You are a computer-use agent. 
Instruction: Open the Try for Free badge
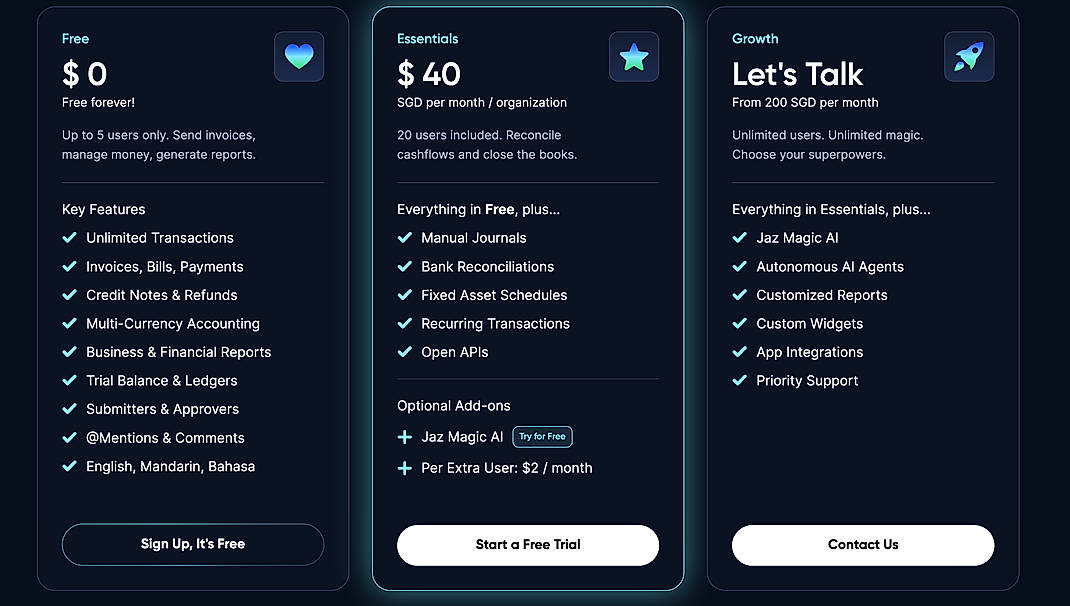click(542, 436)
